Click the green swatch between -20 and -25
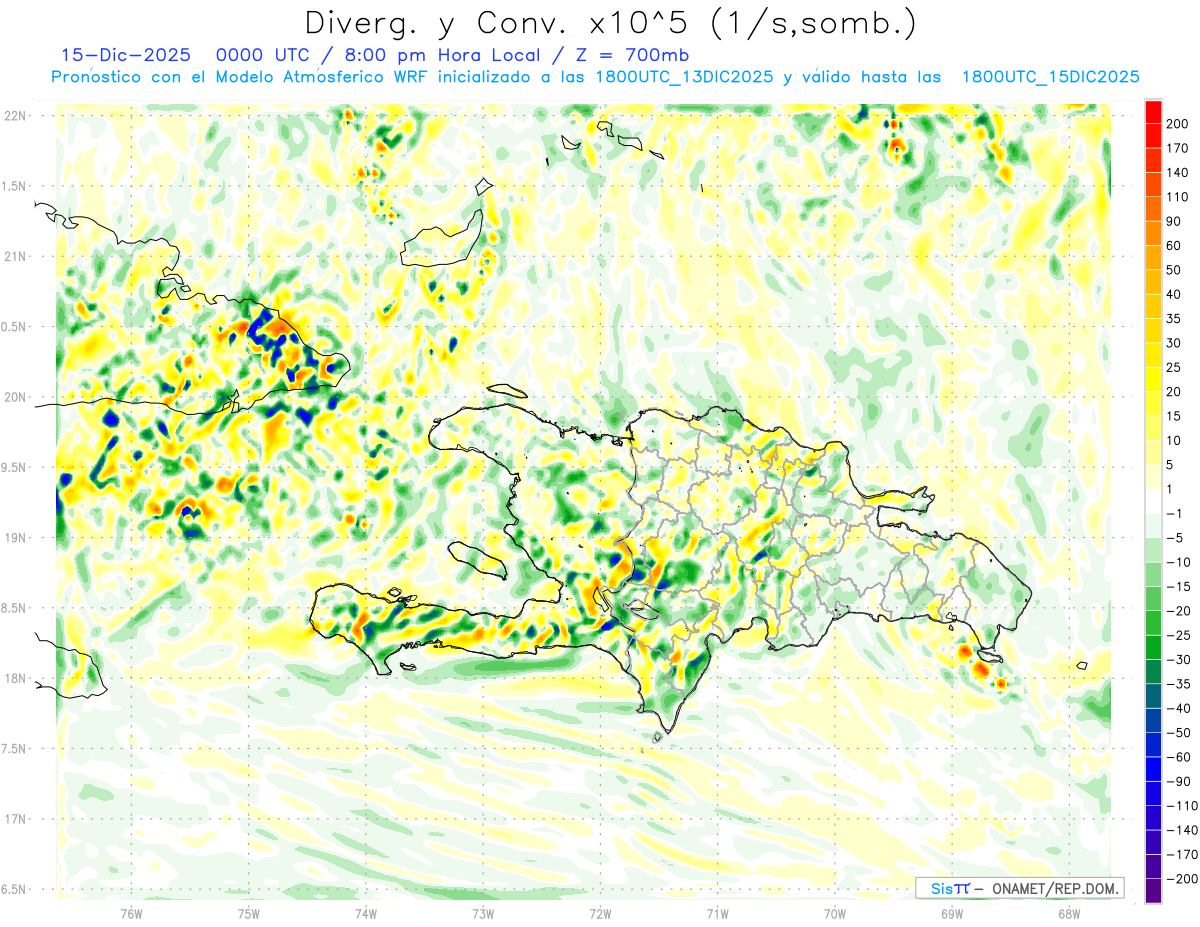Screen dimensions: 1200x927 (x=1153, y=623)
